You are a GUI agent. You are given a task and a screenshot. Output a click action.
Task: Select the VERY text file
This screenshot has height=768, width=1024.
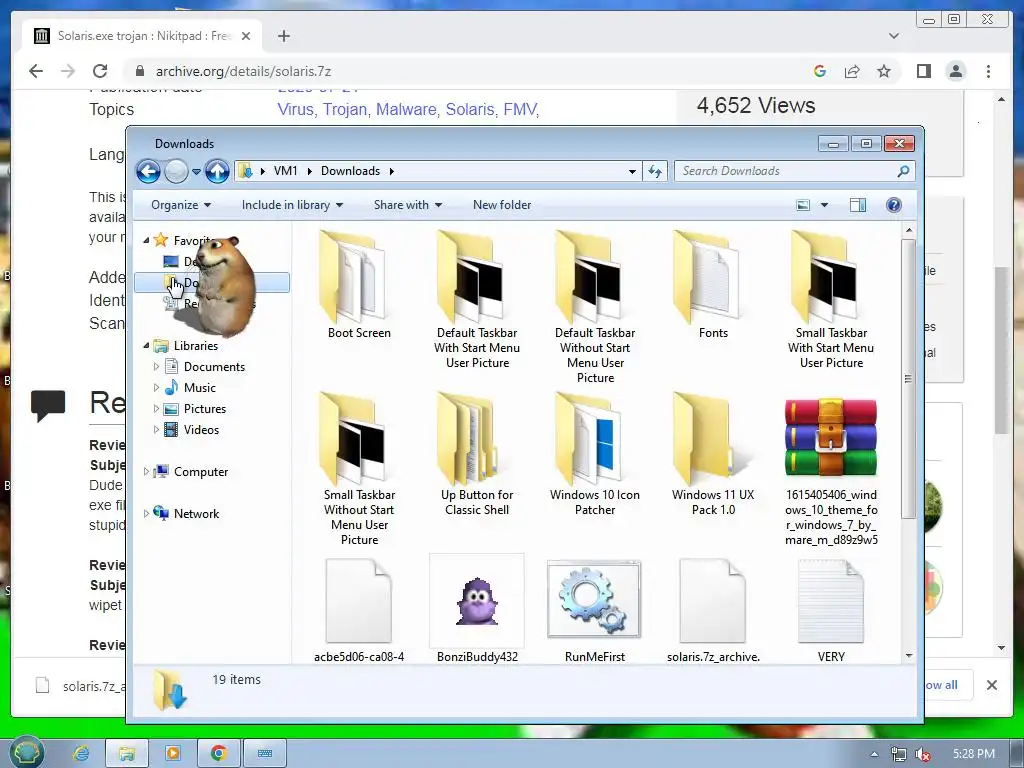pos(831,611)
